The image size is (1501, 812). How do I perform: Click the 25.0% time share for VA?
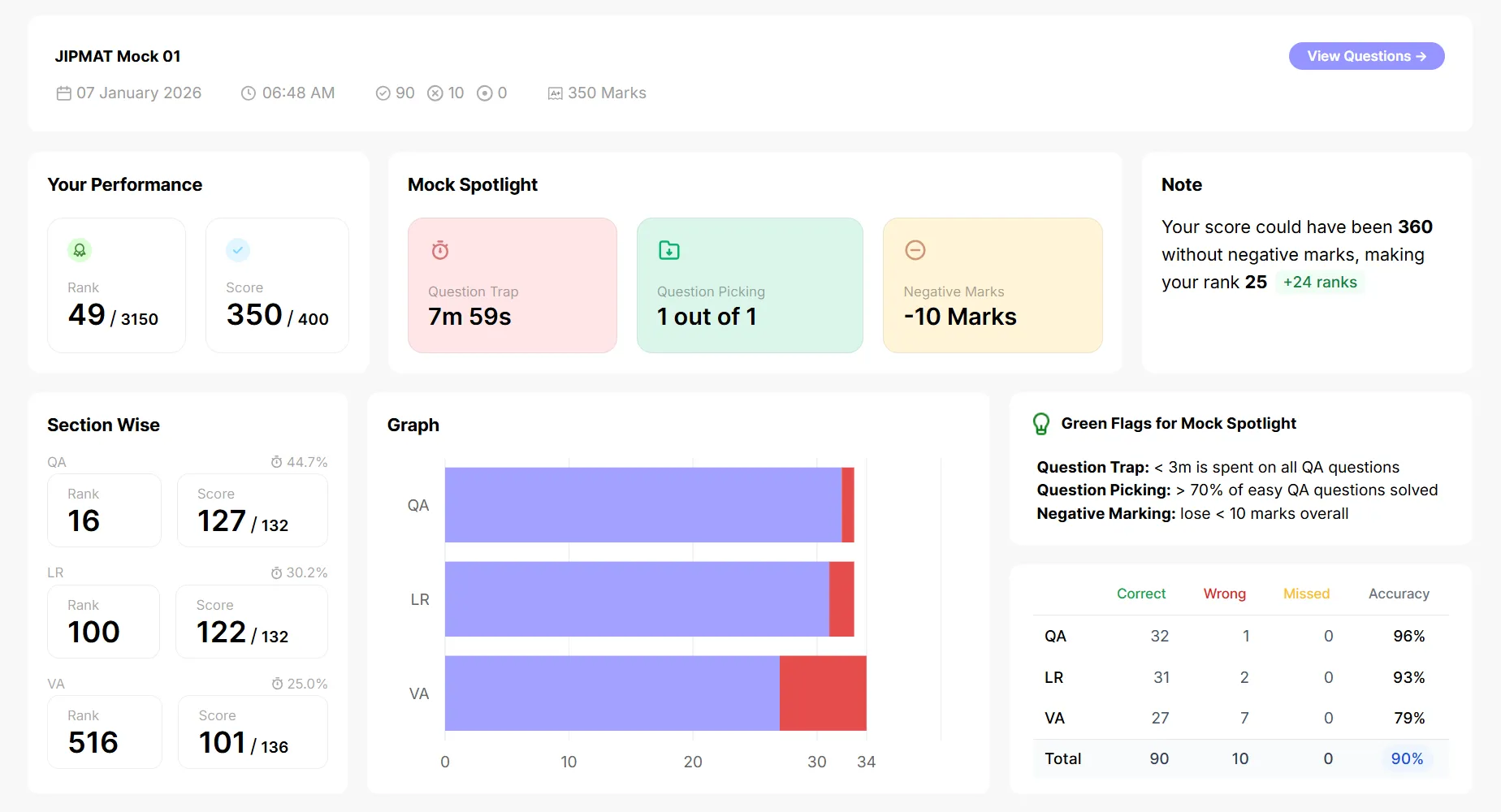pos(308,684)
